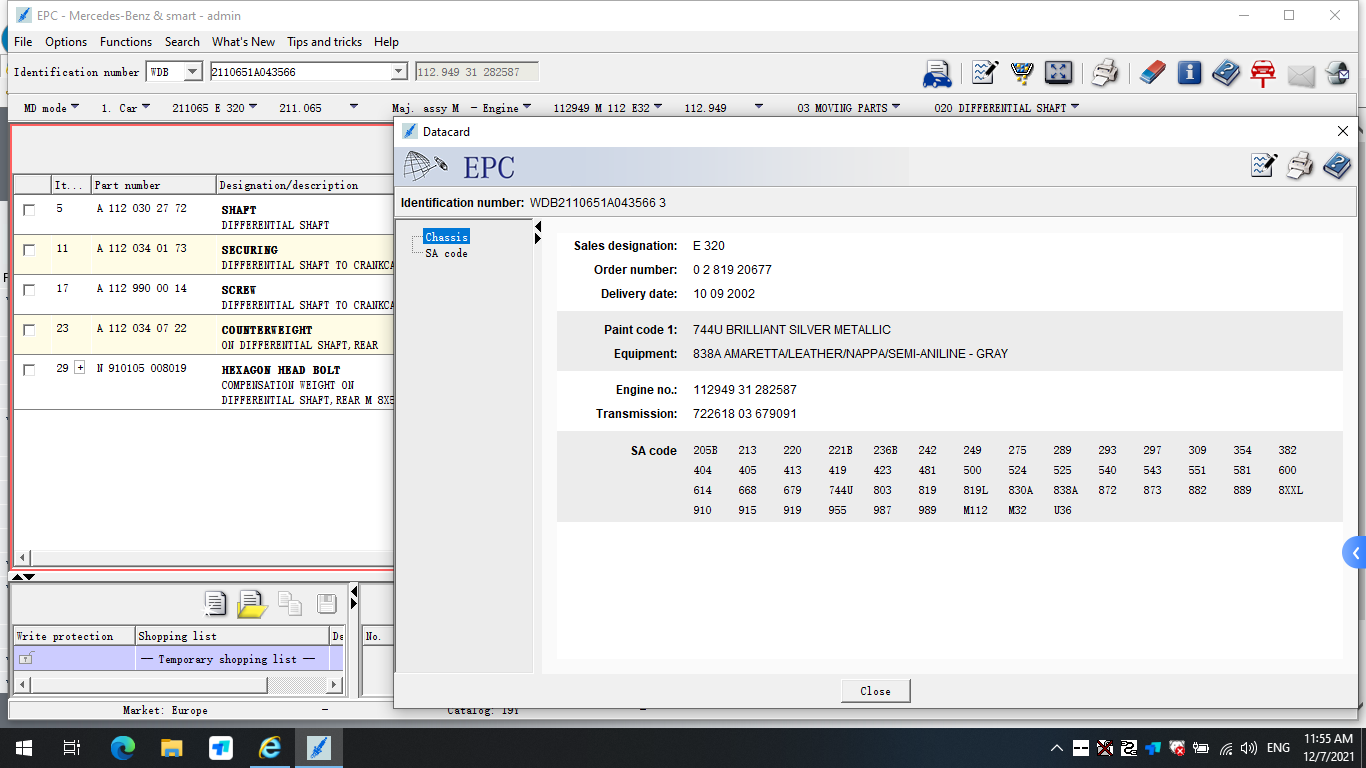Viewport: 1366px width, 768px height.
Task: Tick the checkbox for item 17 SCREW
Action: click(x=29, y=290)
